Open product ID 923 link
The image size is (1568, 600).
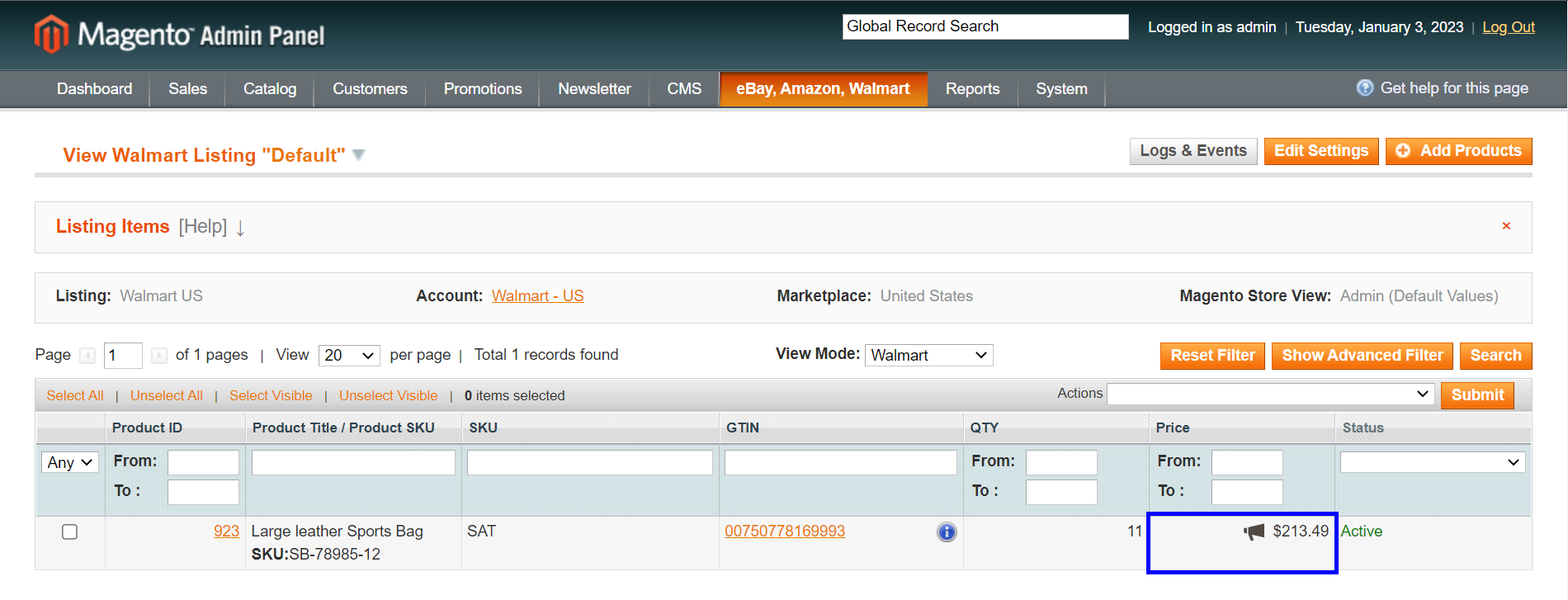click(226, 531)
